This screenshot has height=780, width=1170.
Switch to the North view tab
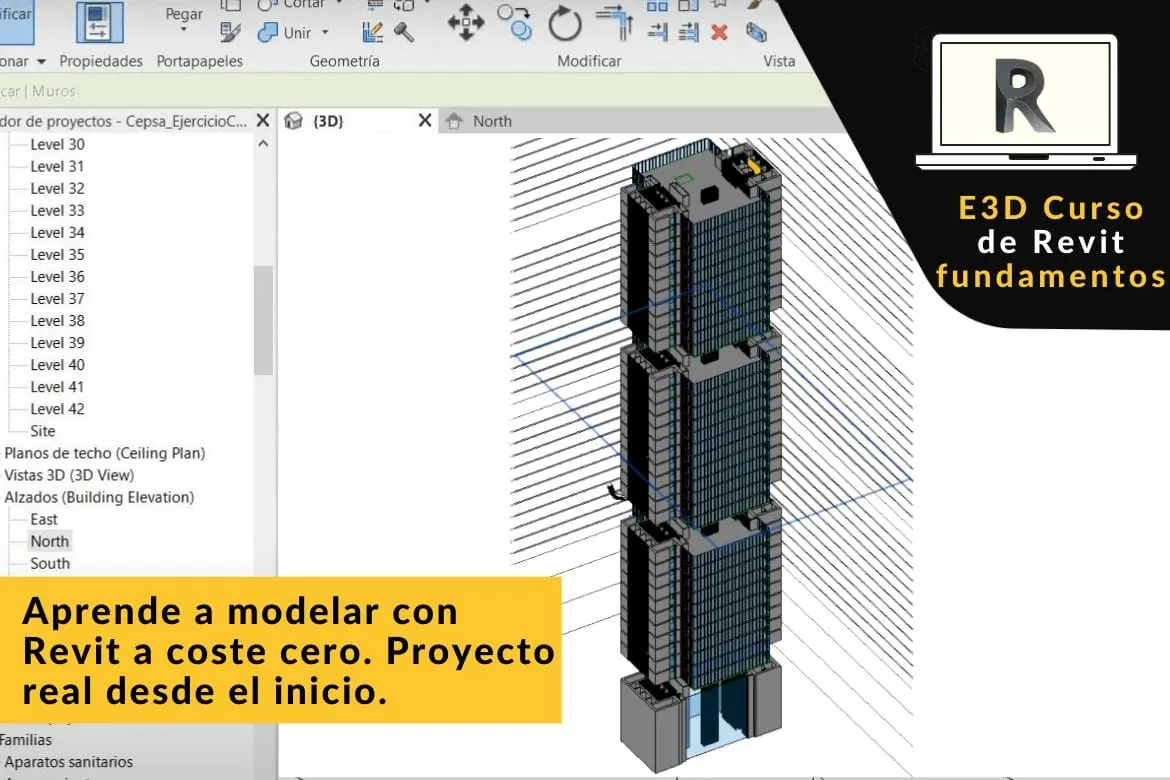pyautogui.click(x=492, y=121)
